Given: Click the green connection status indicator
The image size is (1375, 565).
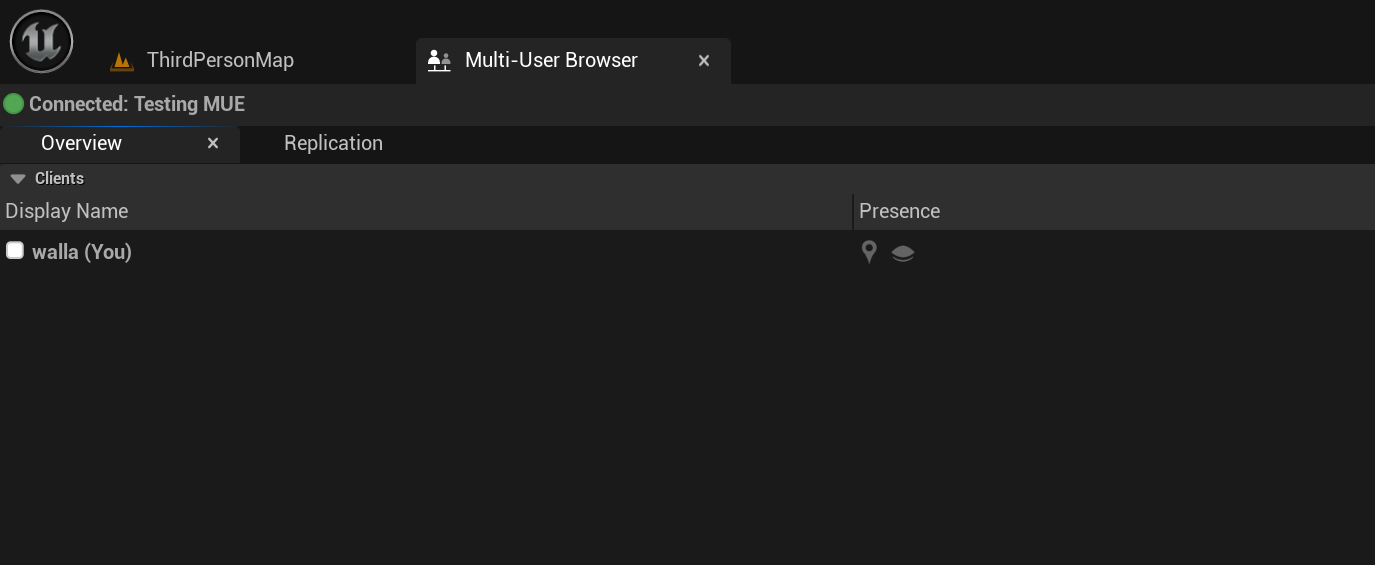Looking at the screenshot, I should pyautogui.click(x=14, y=104).
